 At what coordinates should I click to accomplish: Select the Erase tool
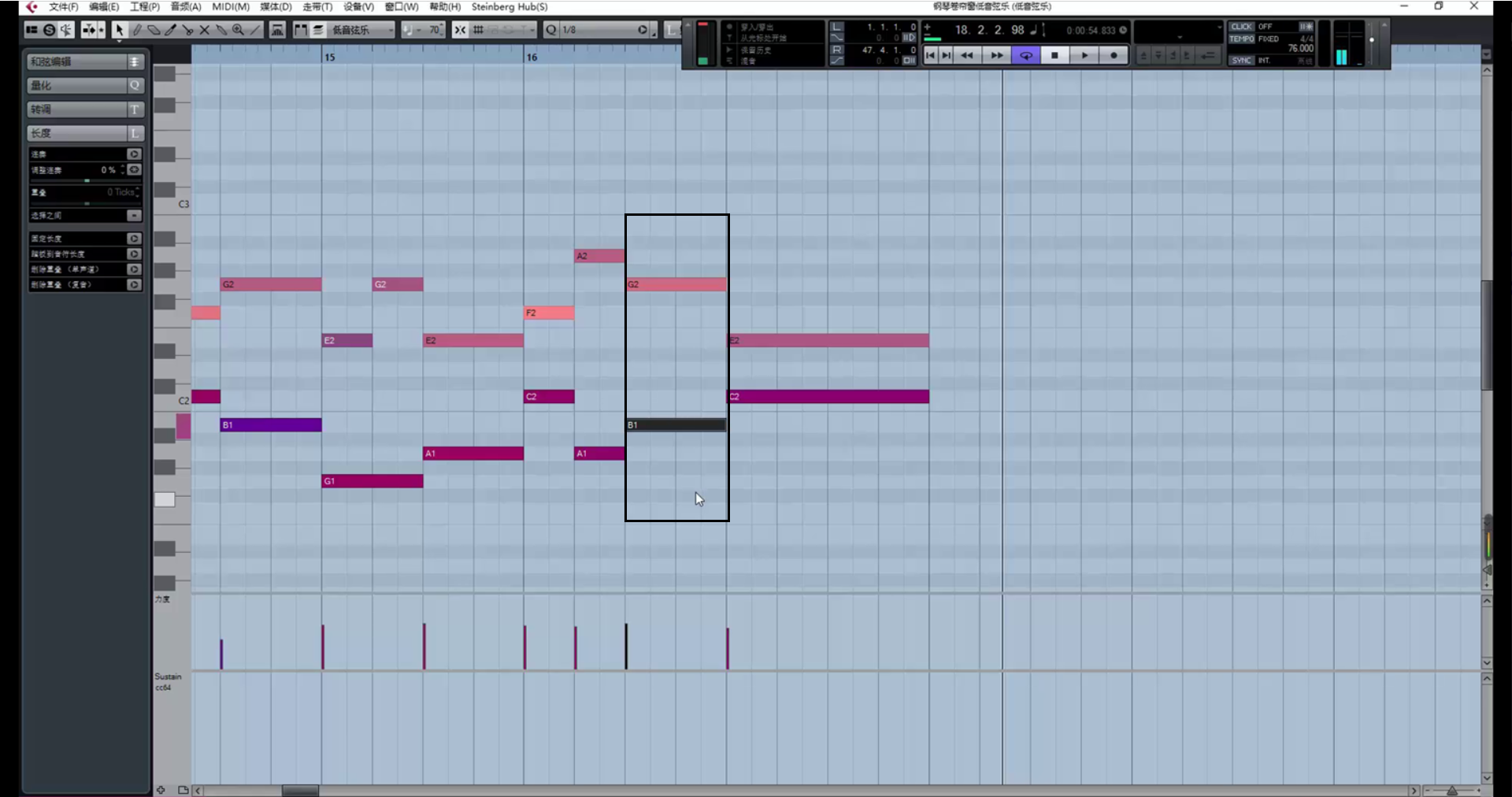(154, 30)
